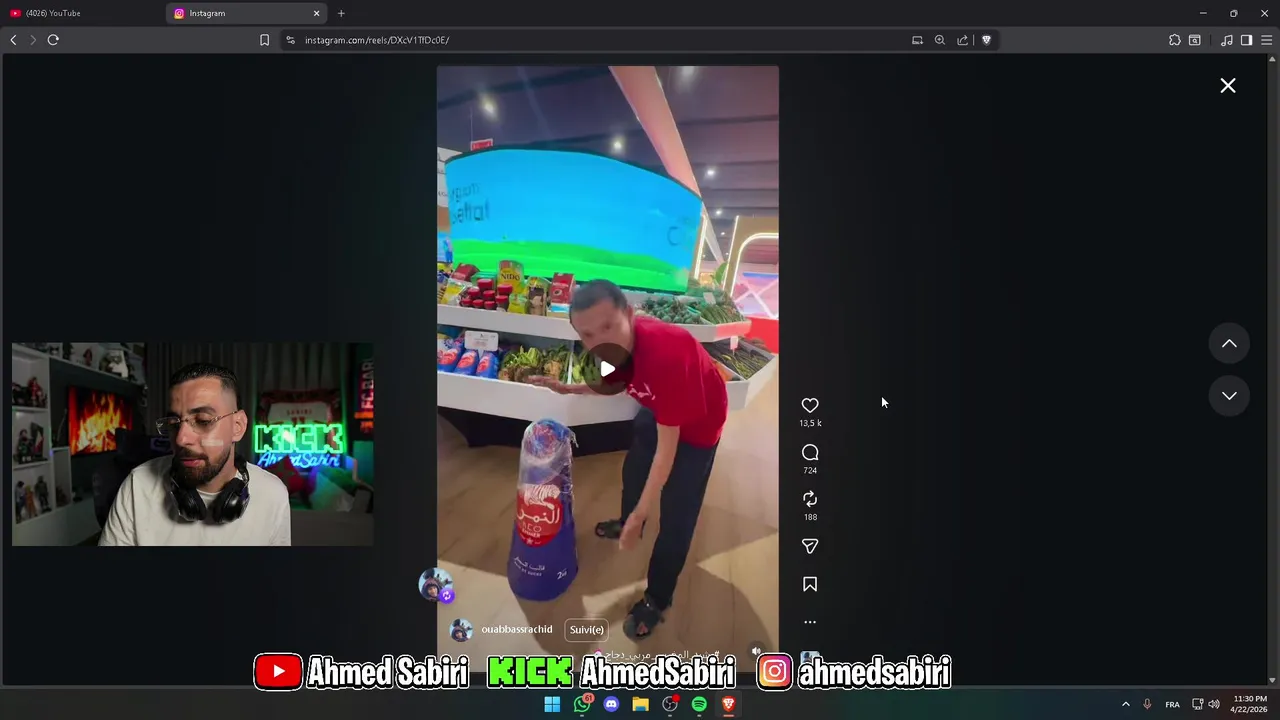Open the Windows Start menu

tap(552, 704)
